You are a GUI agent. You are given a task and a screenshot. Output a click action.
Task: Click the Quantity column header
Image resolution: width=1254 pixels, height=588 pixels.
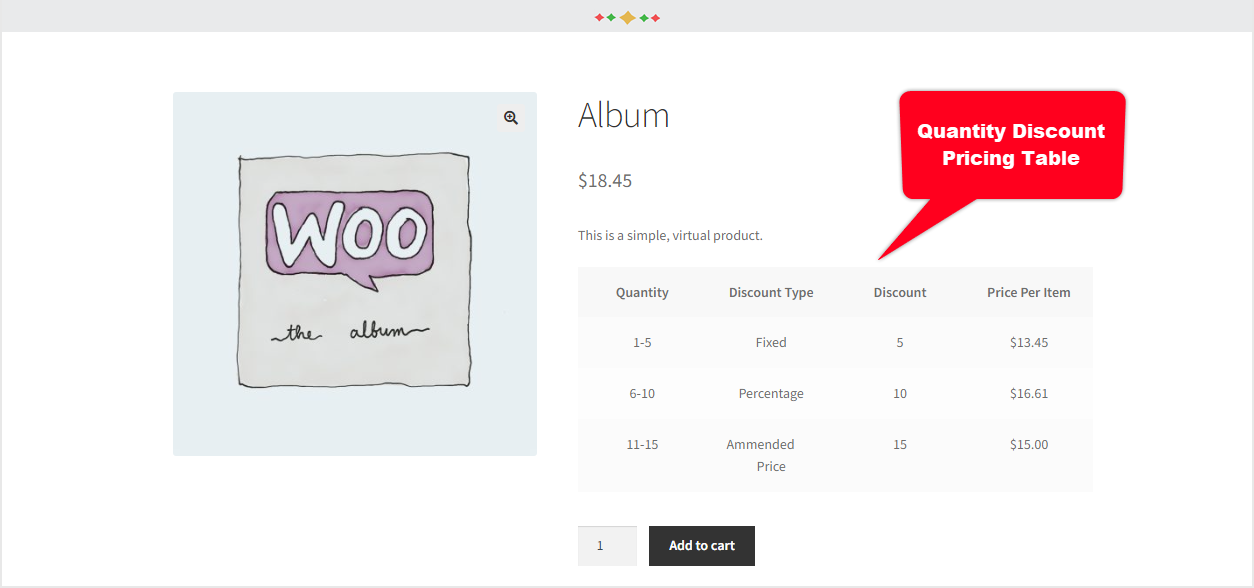642,293
